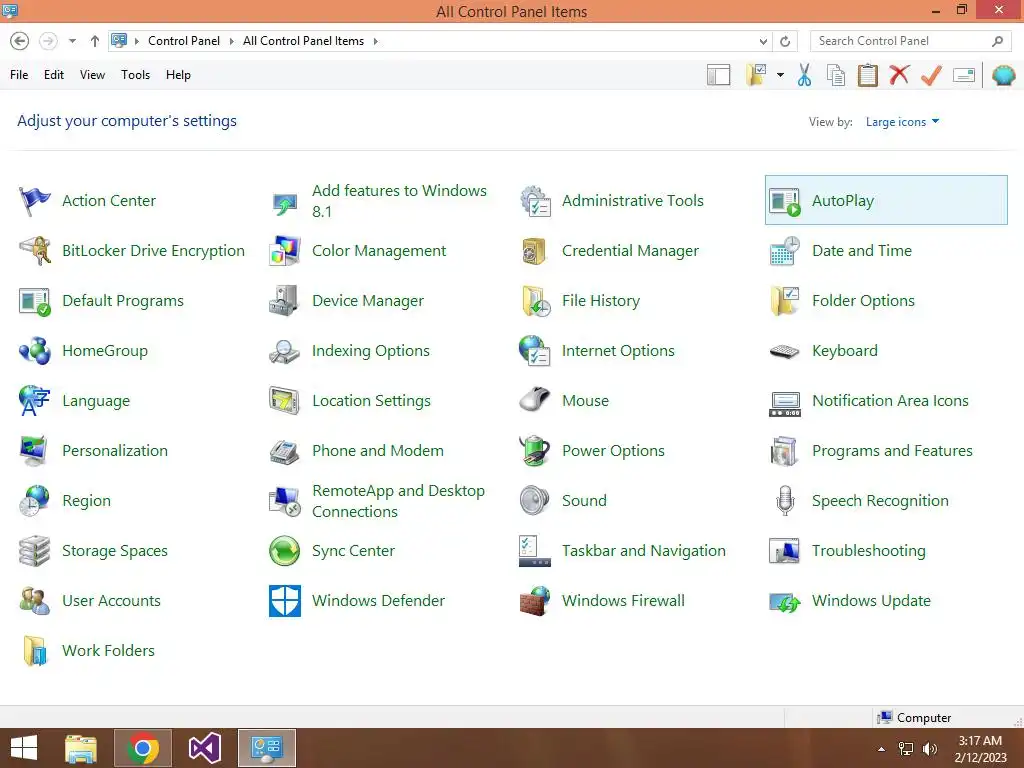The height and width of the screenshot is (768, 1024).
Task: Open the Internet Options link
Action: pos(618,351)
